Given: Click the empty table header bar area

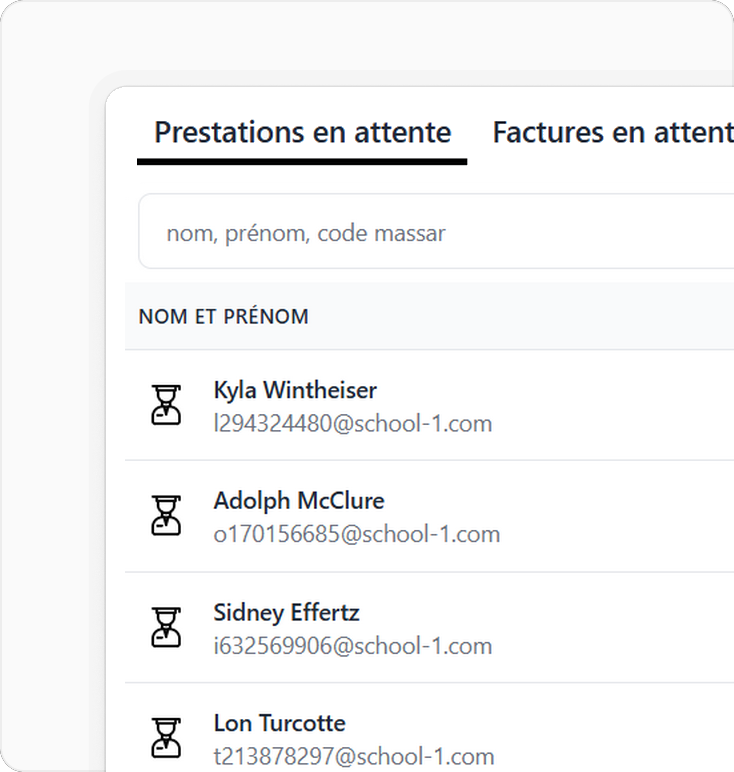Looking at the screenshot, I should click(x=522, y=316).
